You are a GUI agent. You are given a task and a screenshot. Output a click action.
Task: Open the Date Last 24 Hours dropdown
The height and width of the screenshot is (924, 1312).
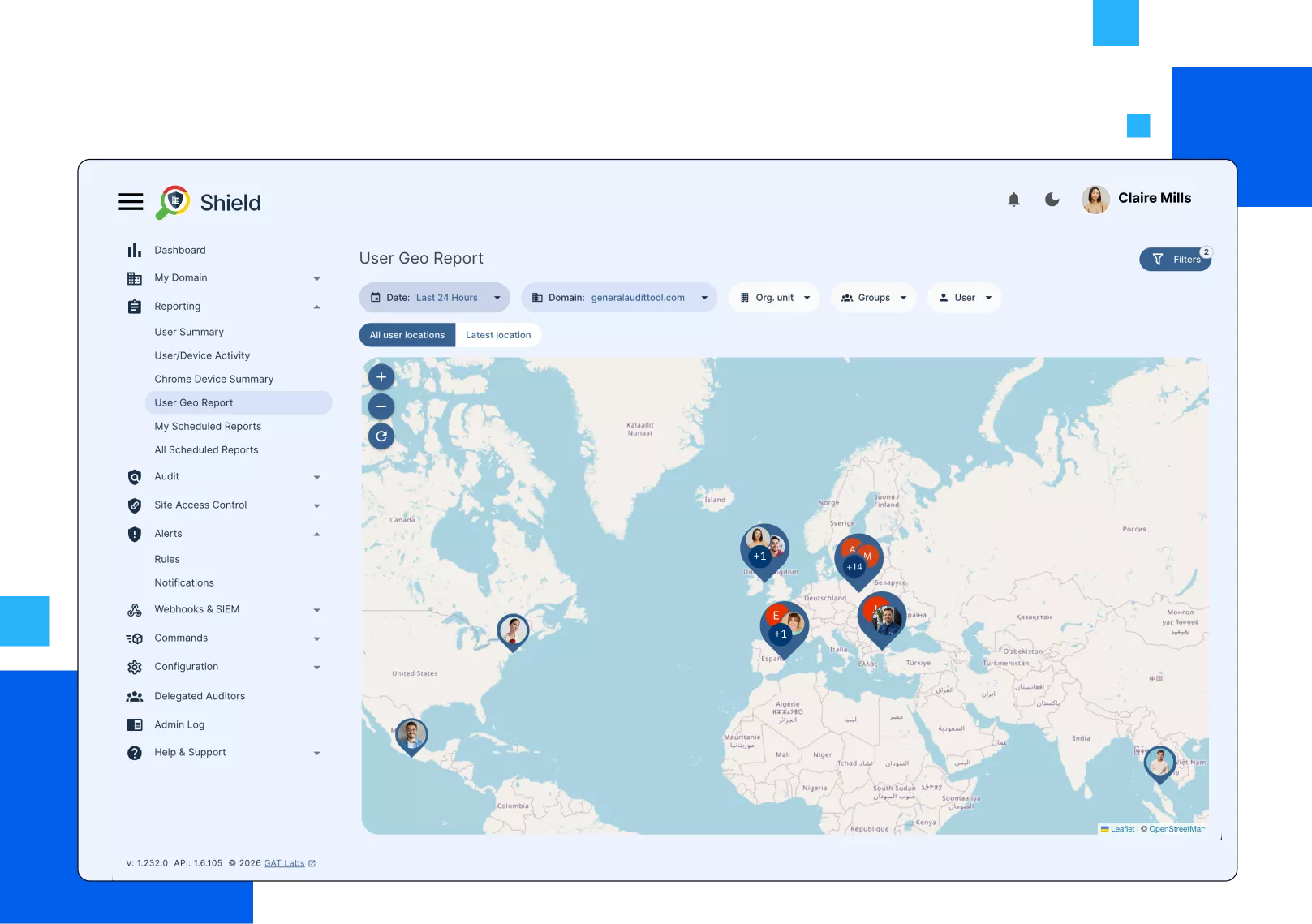[x=435, y=298]
